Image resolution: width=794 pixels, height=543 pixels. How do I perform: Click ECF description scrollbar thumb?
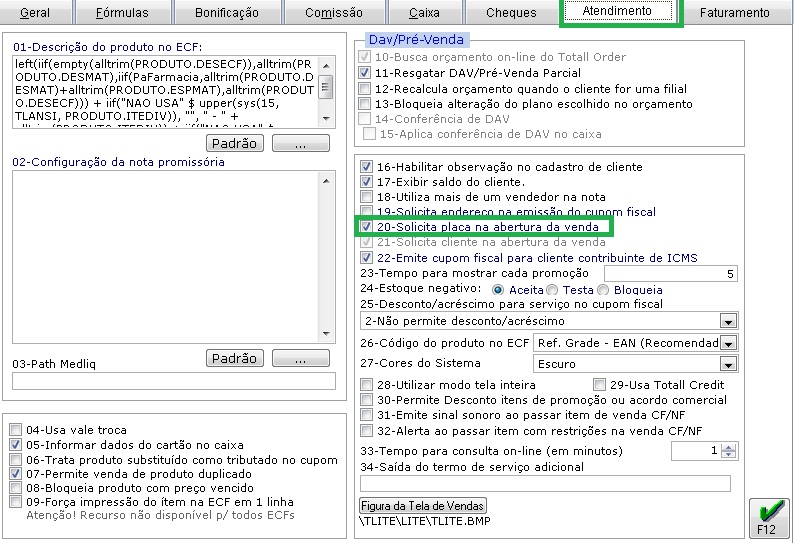[327, 87]
